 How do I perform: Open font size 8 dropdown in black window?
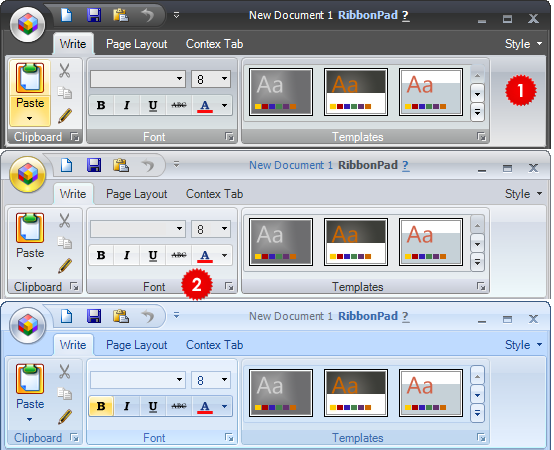(211, 79)
